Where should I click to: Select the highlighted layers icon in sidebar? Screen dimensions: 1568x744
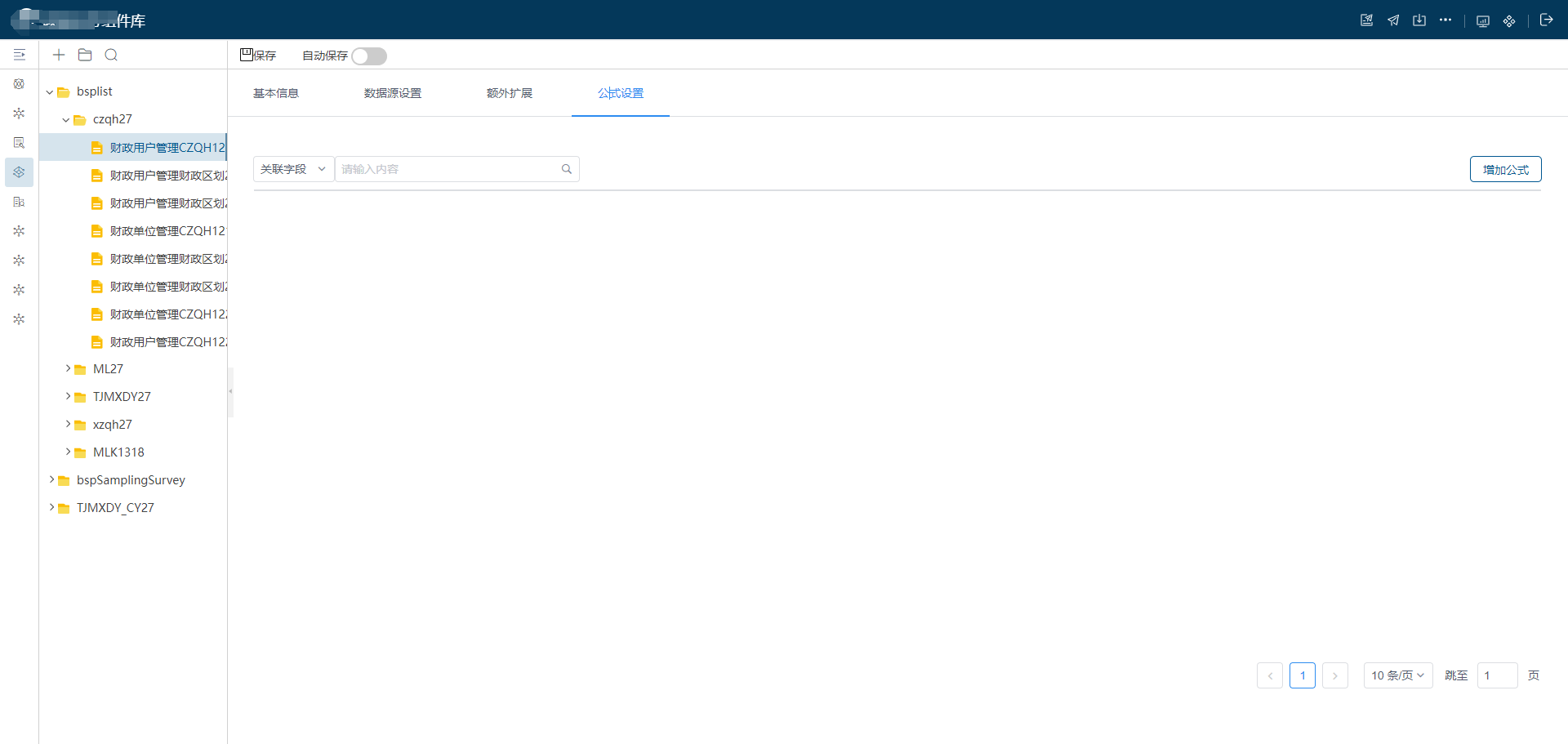click(x=19, y=172)
